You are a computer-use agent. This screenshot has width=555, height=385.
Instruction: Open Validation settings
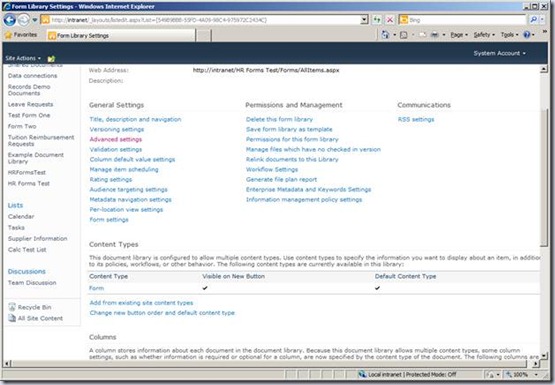click(116, 149)
